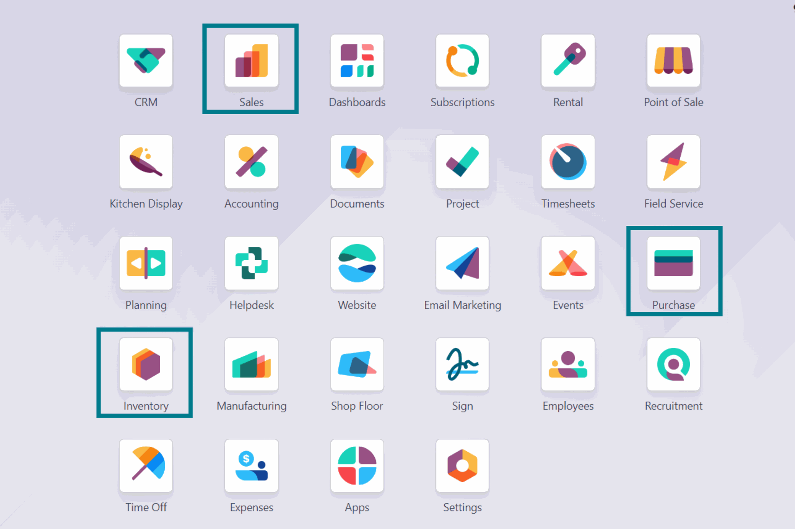Launch the Sales app icon
Image resolution: width=795 pixels, height=529 pixels.
251,61
